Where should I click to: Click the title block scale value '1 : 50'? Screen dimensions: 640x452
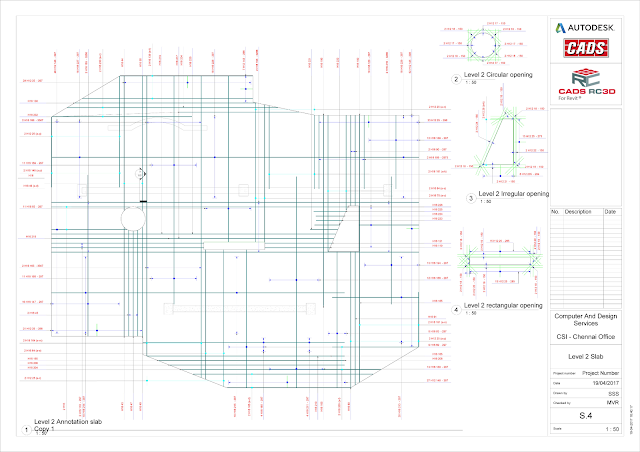(x=612, y=430)
